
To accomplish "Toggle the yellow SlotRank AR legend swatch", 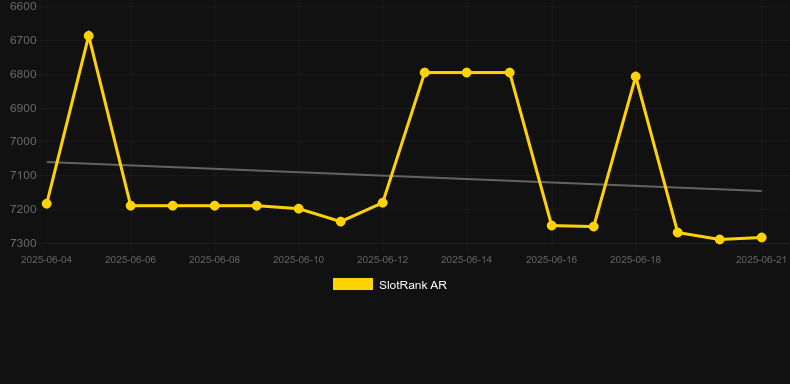I will pyautogui.click(x=353, y=284).
